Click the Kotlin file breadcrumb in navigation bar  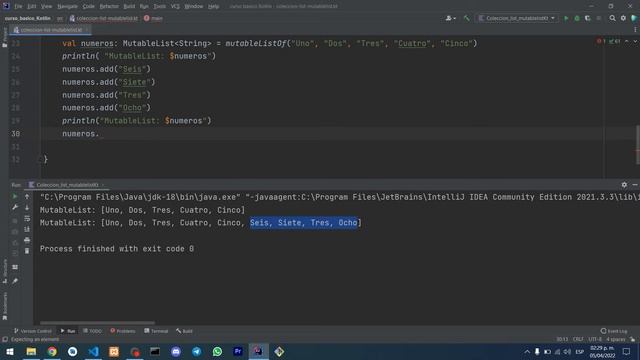coord(104,18)
